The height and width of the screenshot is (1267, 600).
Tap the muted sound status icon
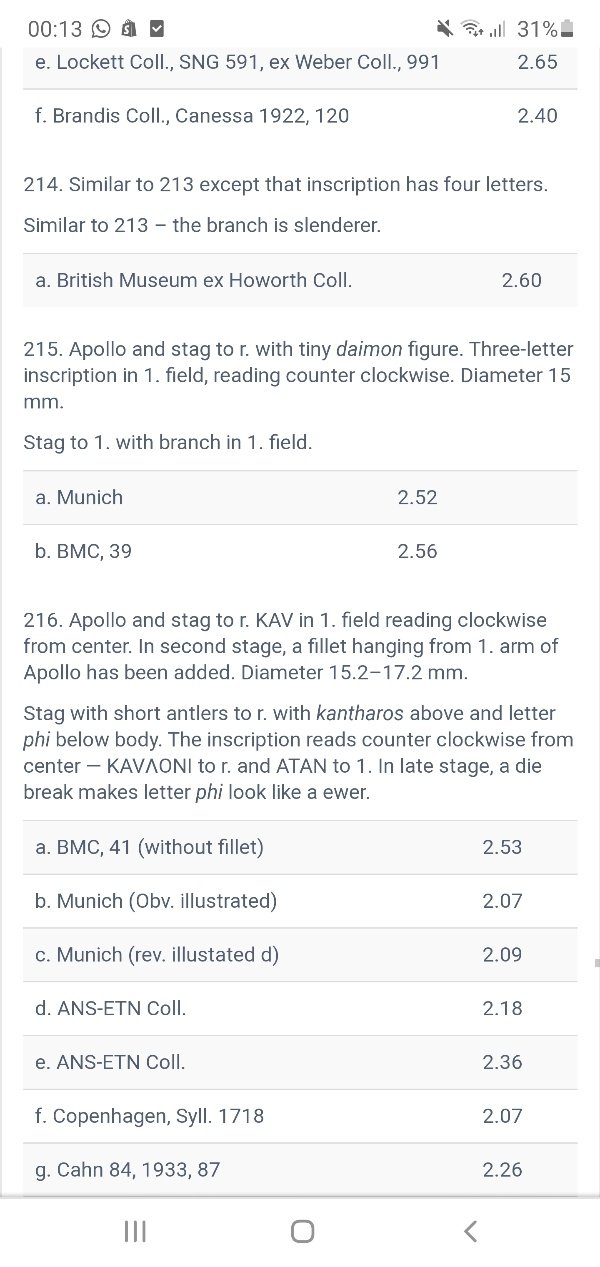tap(447, 29)
